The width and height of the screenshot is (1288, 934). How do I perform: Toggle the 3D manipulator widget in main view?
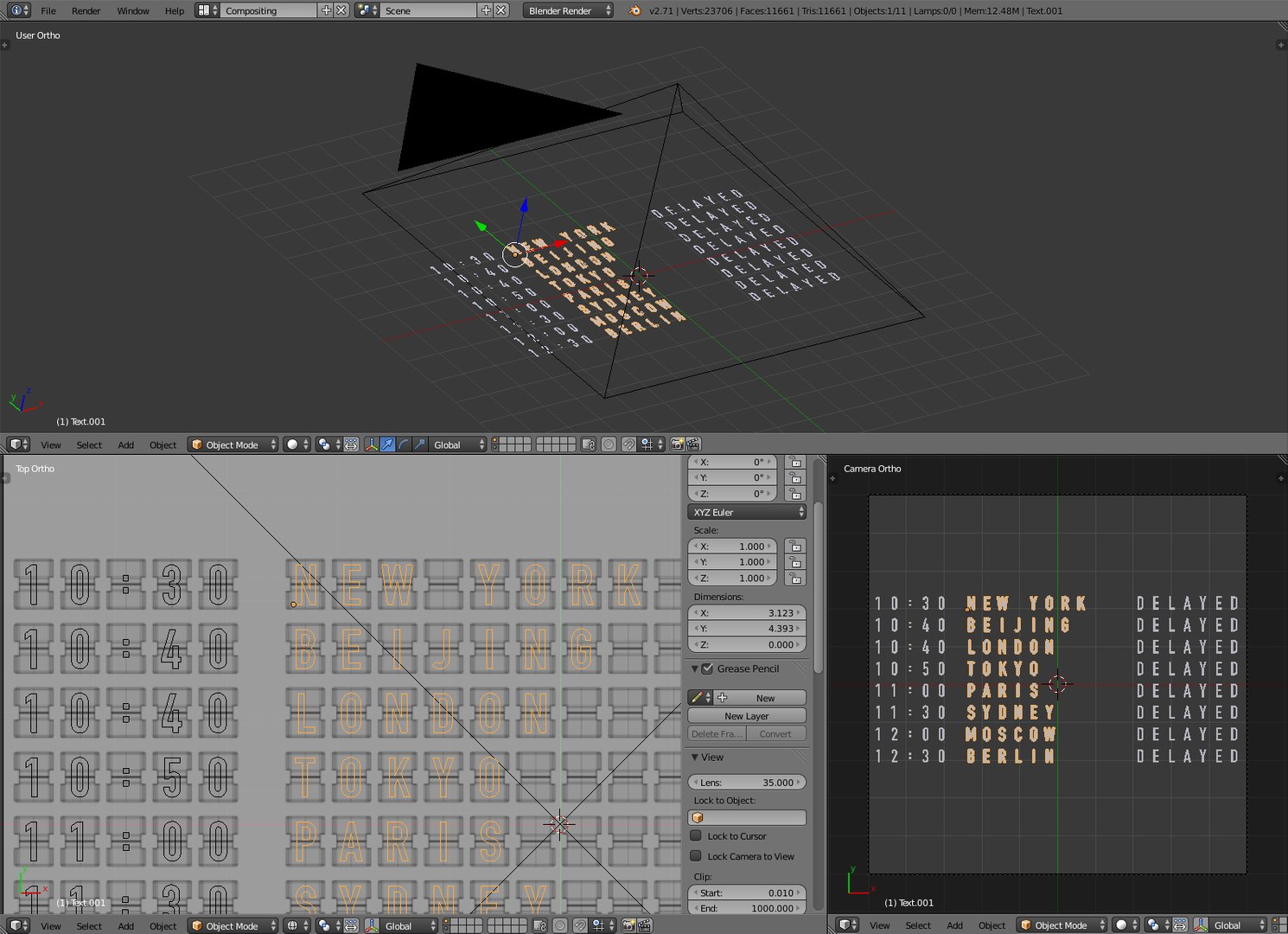tap(372, 445)
